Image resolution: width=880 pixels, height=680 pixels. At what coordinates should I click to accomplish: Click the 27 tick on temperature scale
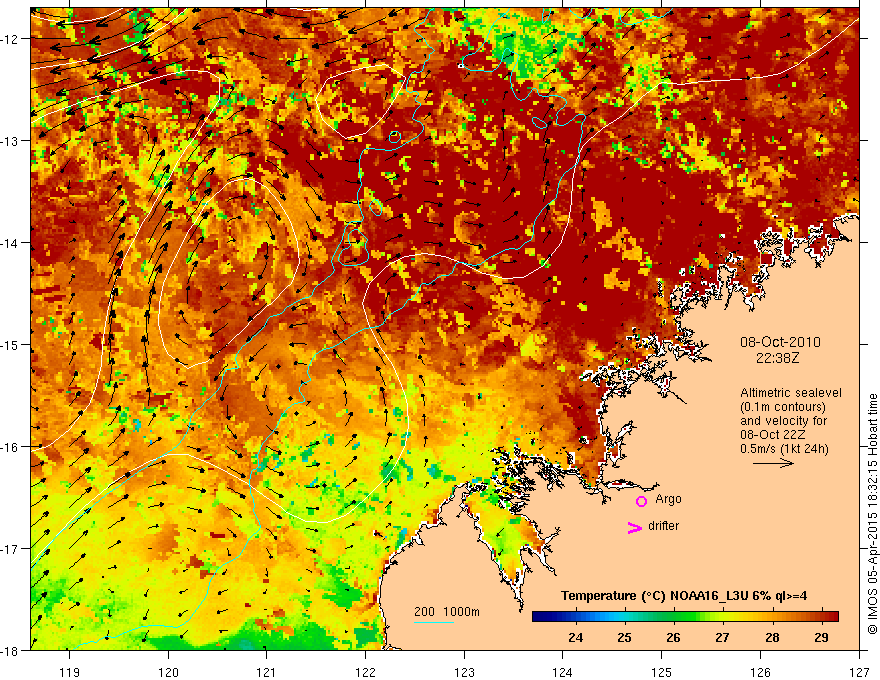(x=722, y=637)
